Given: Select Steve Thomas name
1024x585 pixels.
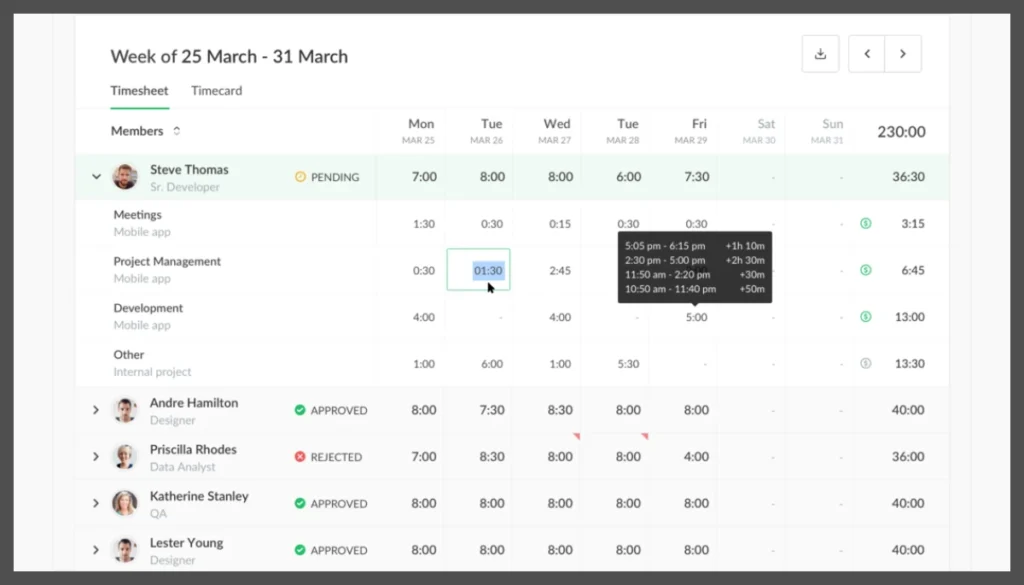Looking at the screenshot, I should coord(189,169).
